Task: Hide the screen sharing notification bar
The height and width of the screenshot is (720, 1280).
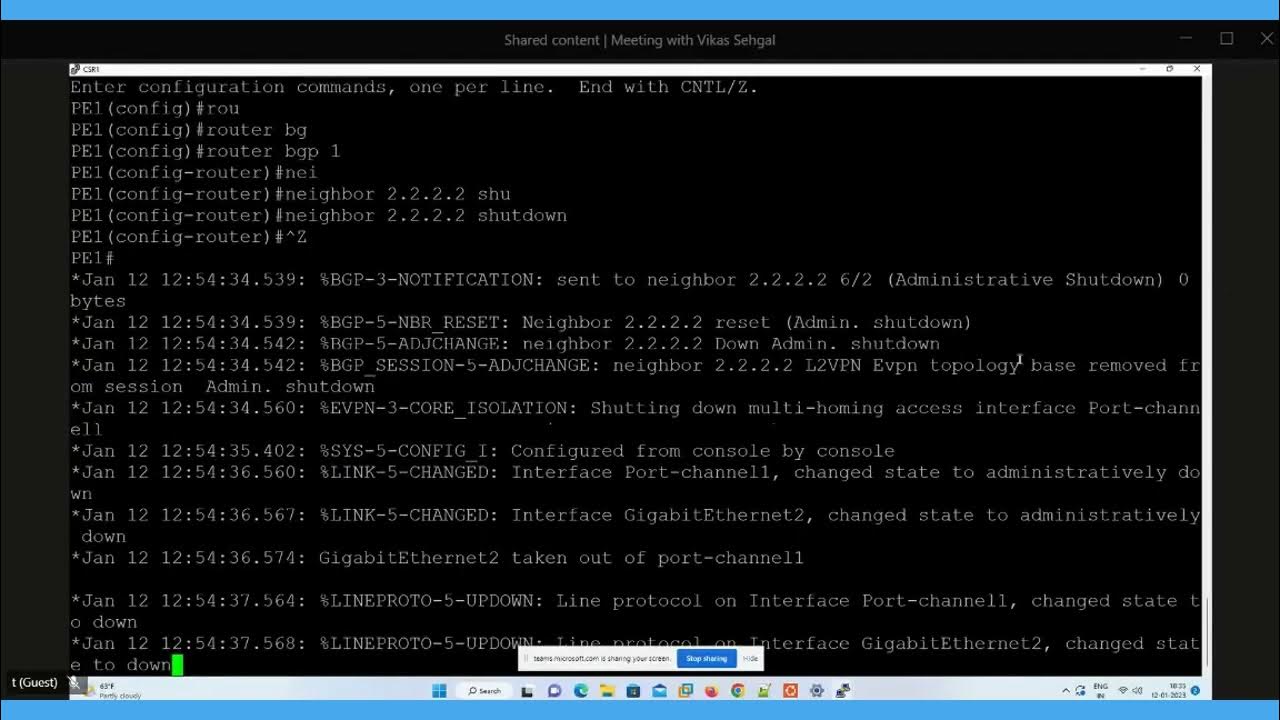Action: [x=750, y=658]
